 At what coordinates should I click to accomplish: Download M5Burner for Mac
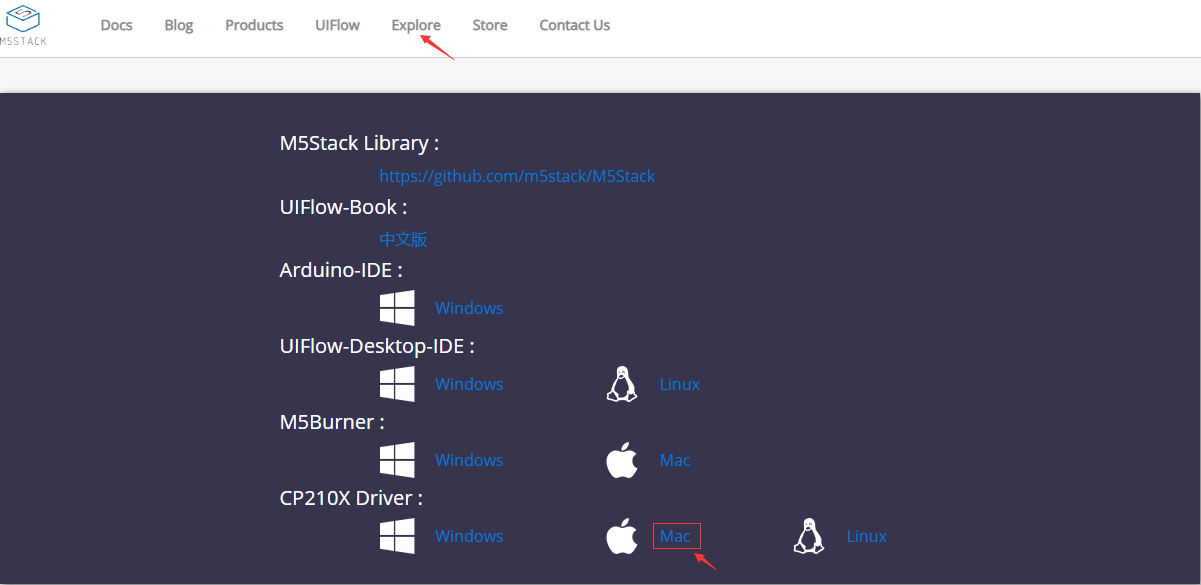(x=675, y=460)
